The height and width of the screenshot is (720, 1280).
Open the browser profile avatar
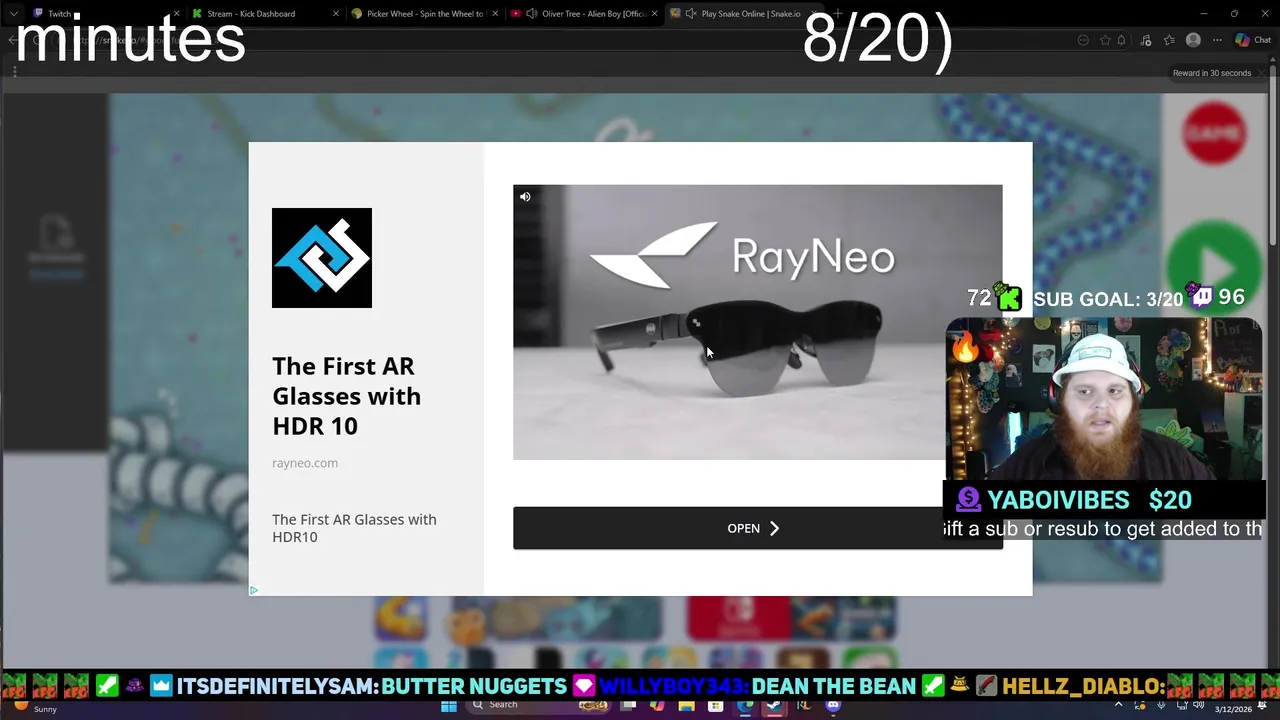[1193, 40]
